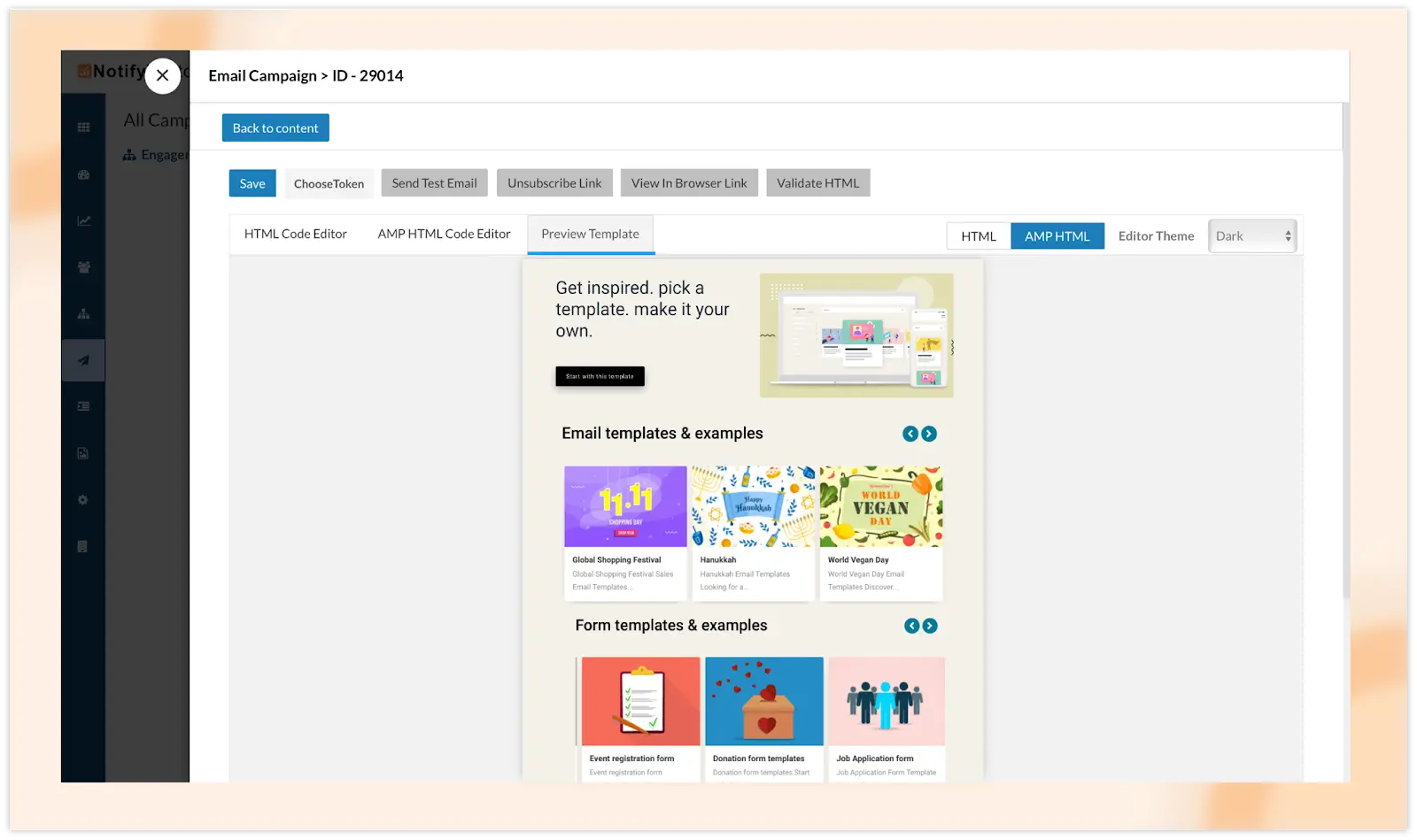1417x840 pixels.
Task: Switch preview to HTML mode
Action: tap(979, 236)
